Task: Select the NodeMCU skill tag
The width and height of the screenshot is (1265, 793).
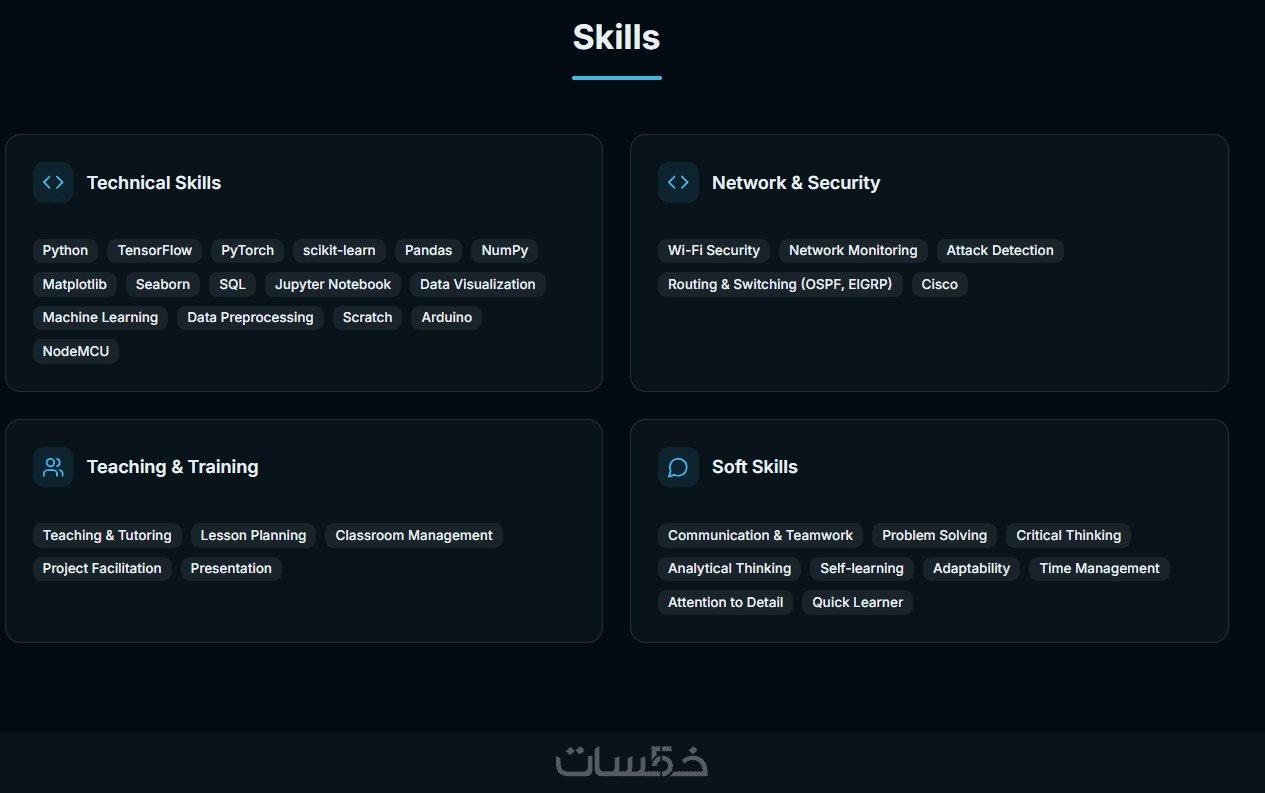Action: (76, 352)
